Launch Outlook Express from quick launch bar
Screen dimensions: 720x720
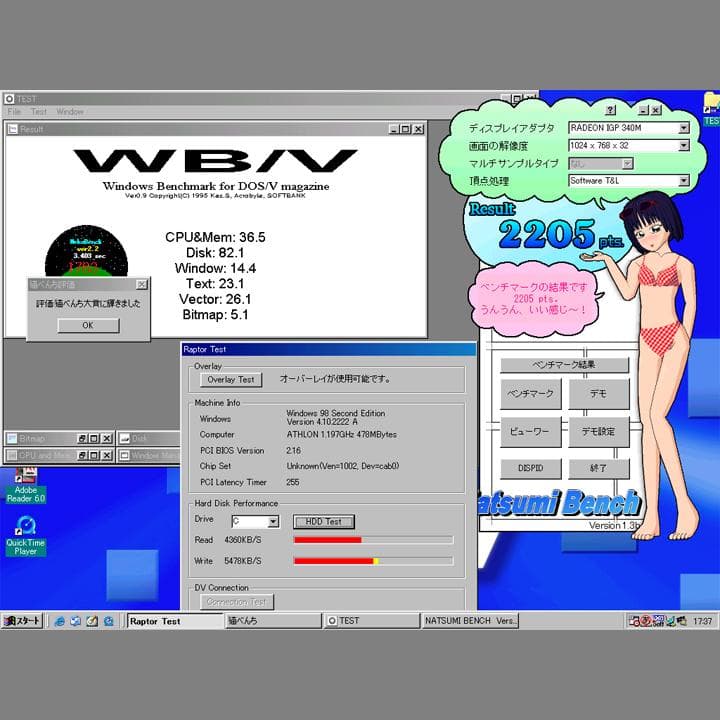click(x=75, y=621)
